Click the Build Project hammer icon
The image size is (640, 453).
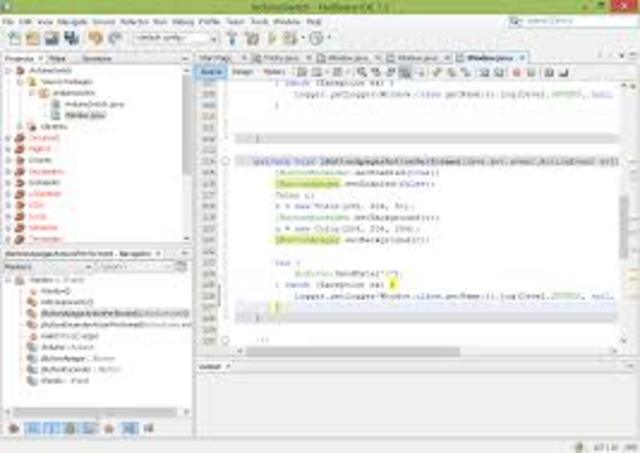click(x=232, y=38)
